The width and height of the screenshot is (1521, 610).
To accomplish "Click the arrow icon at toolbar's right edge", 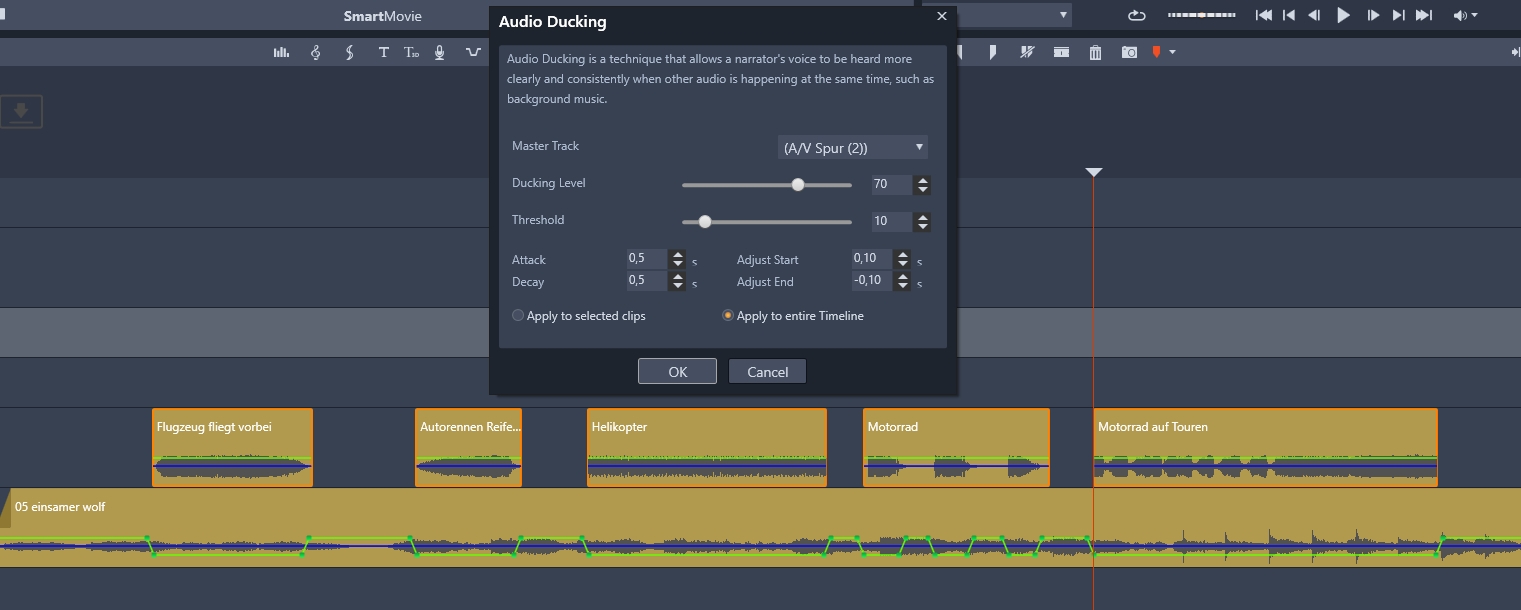I will [1515, 52].
